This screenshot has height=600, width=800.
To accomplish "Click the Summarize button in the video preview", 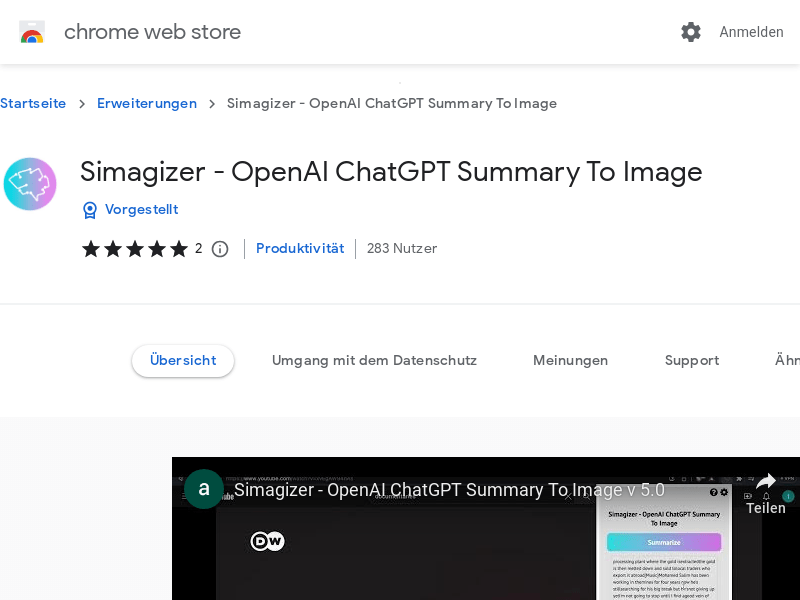I will (664, 542).
